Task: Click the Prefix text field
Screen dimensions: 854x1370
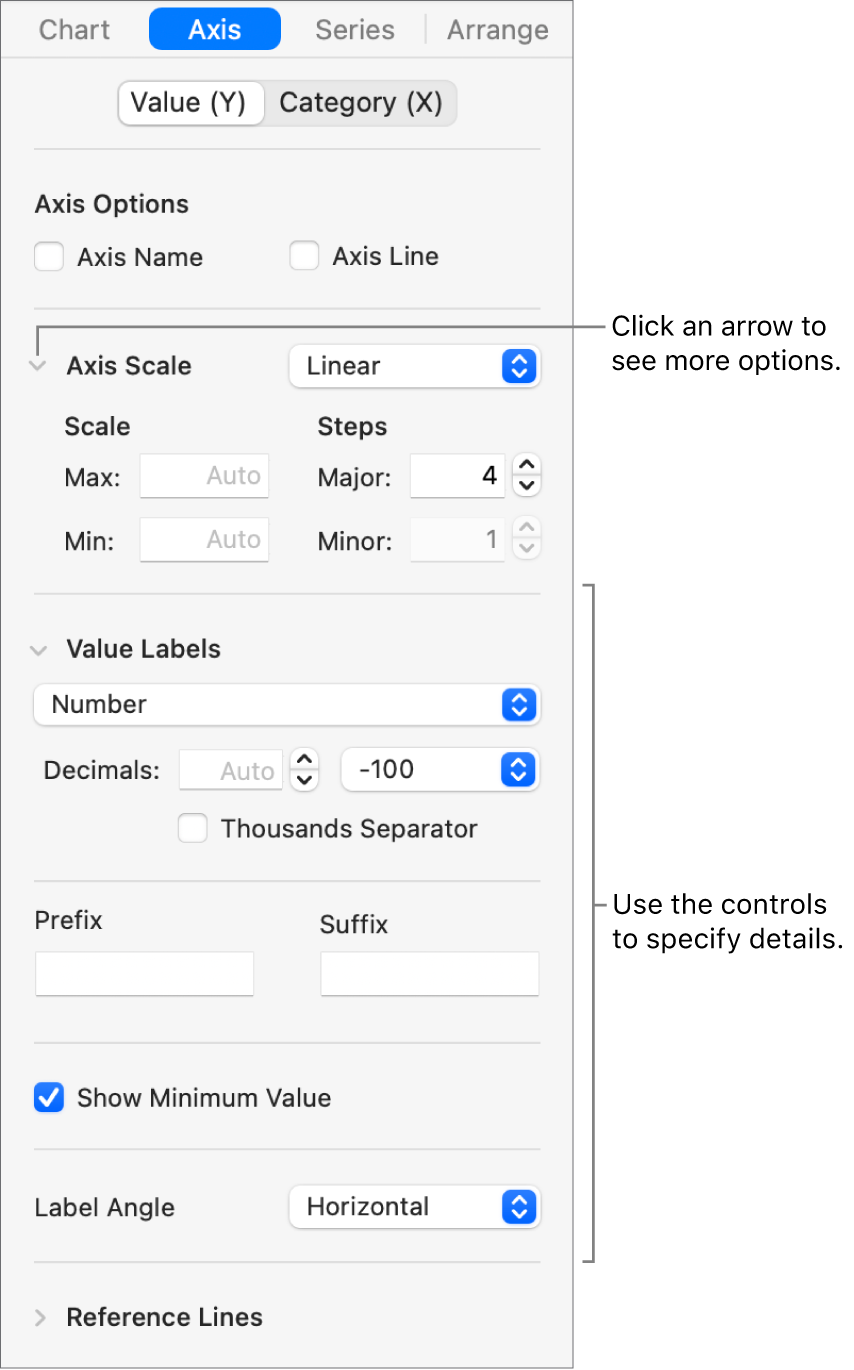Action: [144, 974]
